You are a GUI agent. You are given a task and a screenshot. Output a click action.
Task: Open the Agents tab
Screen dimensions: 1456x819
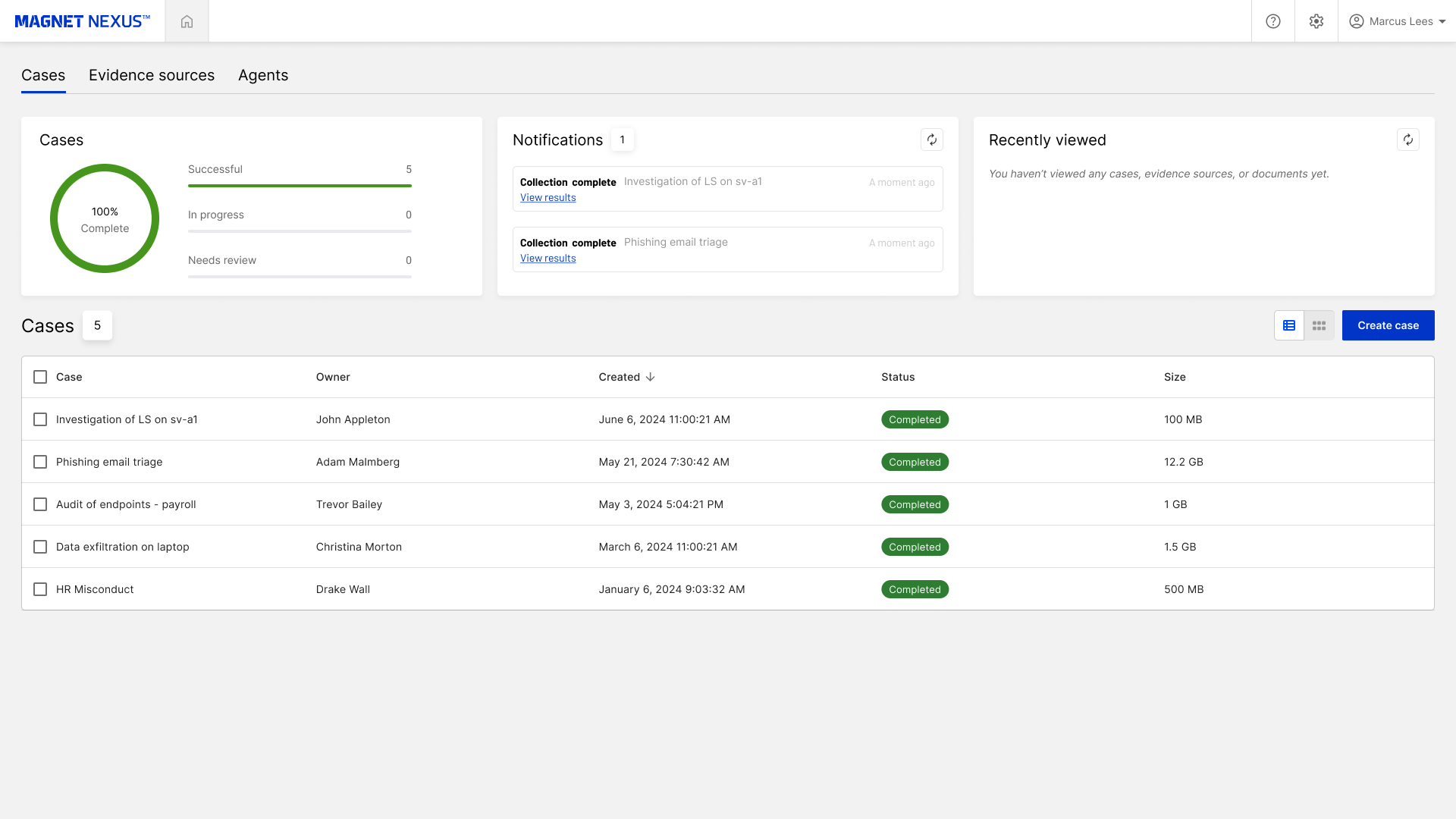click(263, 75)
